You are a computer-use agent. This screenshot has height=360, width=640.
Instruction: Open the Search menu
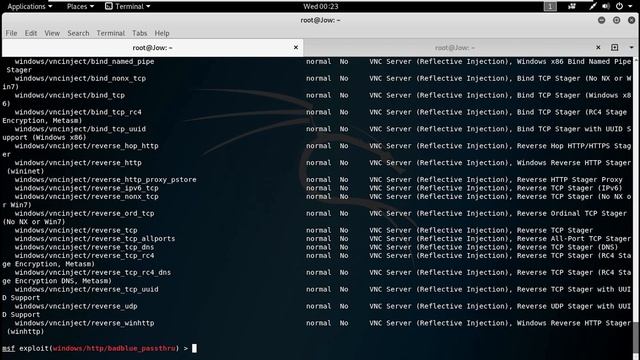tap(78, 33)
